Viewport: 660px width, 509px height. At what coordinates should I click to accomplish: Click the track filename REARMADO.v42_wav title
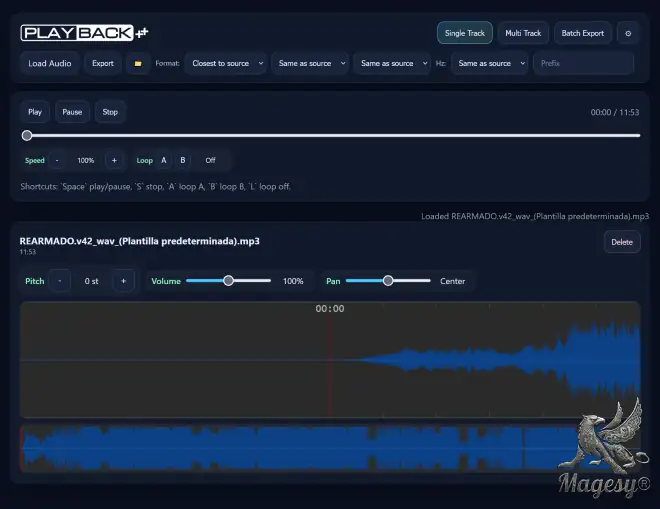tap(140, 241)
